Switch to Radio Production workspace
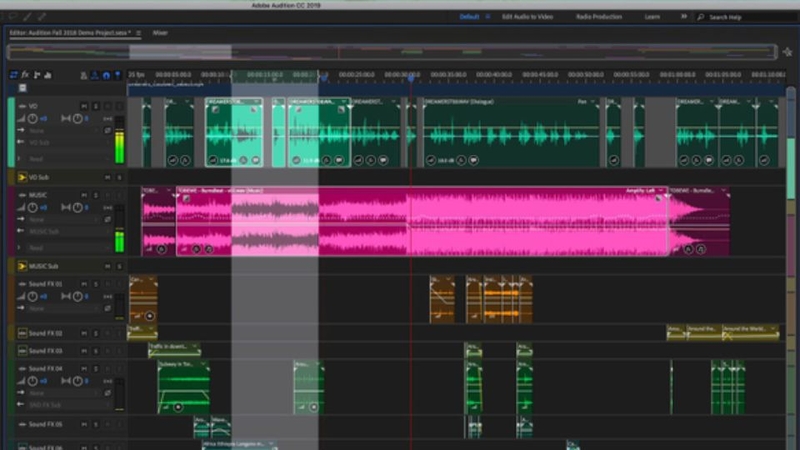 599,17
